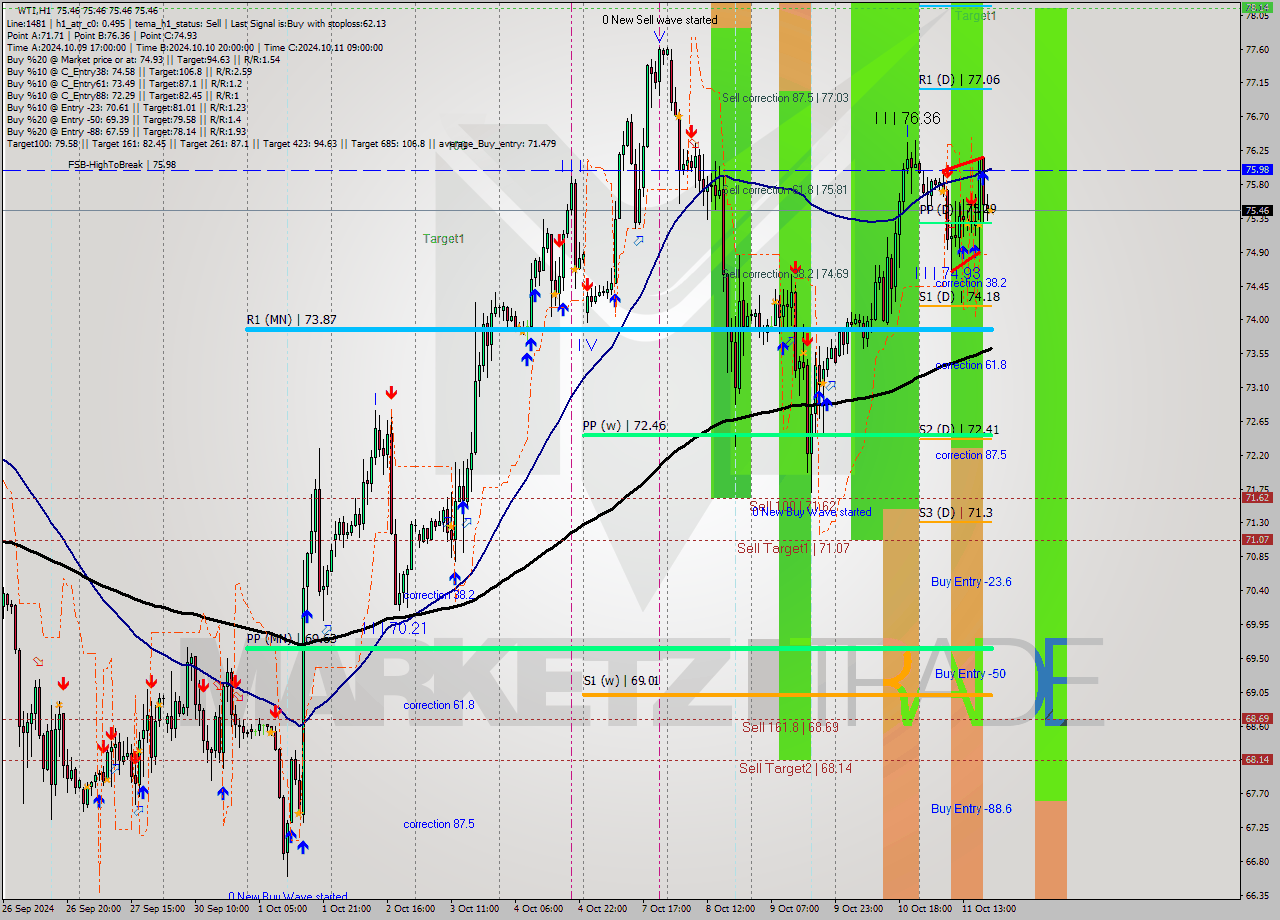Click the 'Buy %20 @ Entry -50: 69.39' line
This screenshot has width=1280, height=920.
(126, 120)
